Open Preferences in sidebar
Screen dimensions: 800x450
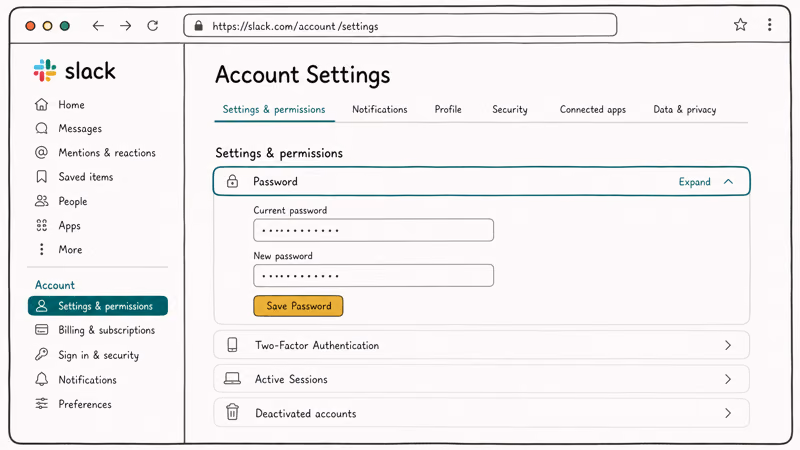pos(85,404)
